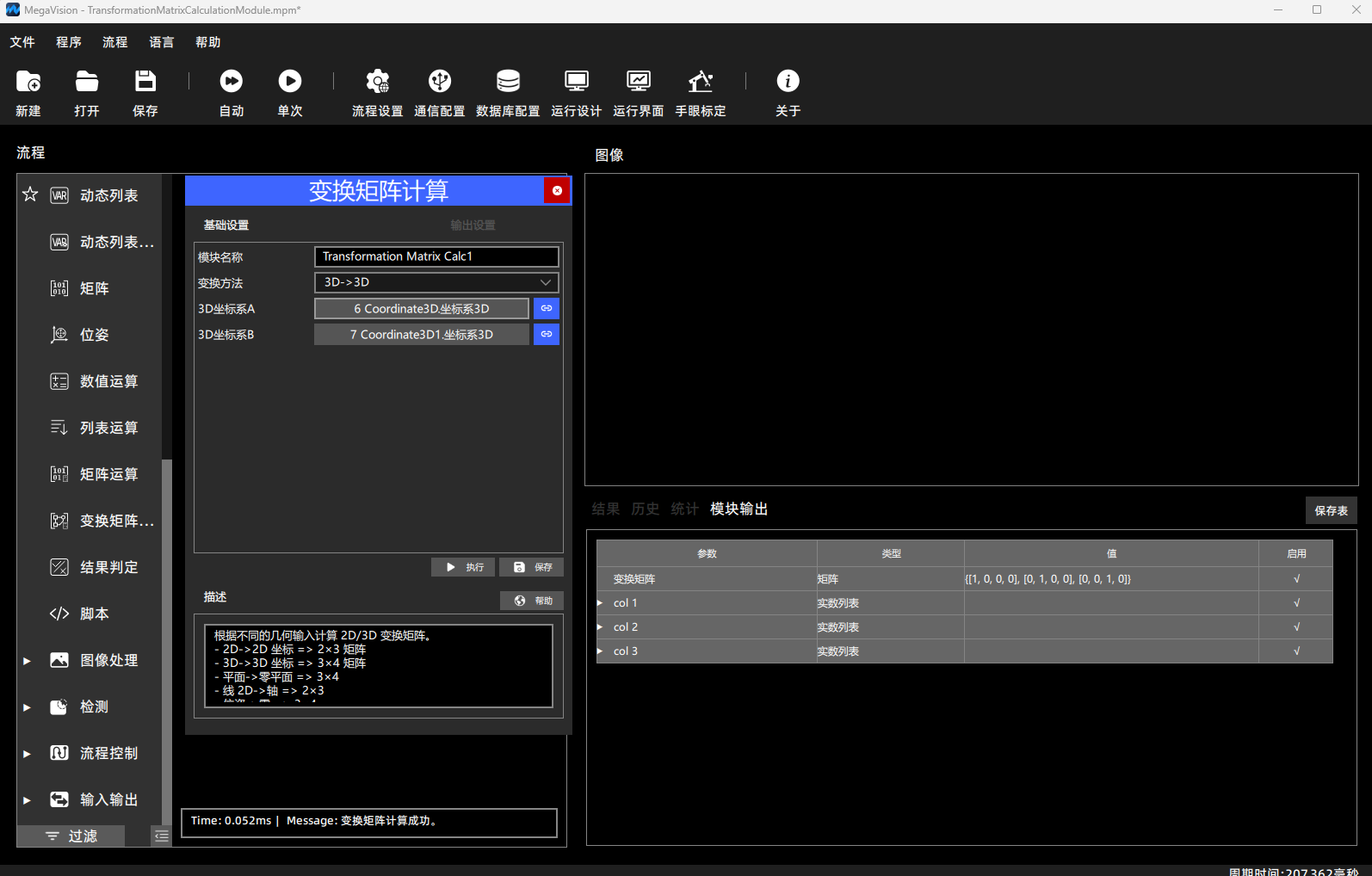Open the 运行设计 run design icon
Screen dimensions: 1372x876
576,82
